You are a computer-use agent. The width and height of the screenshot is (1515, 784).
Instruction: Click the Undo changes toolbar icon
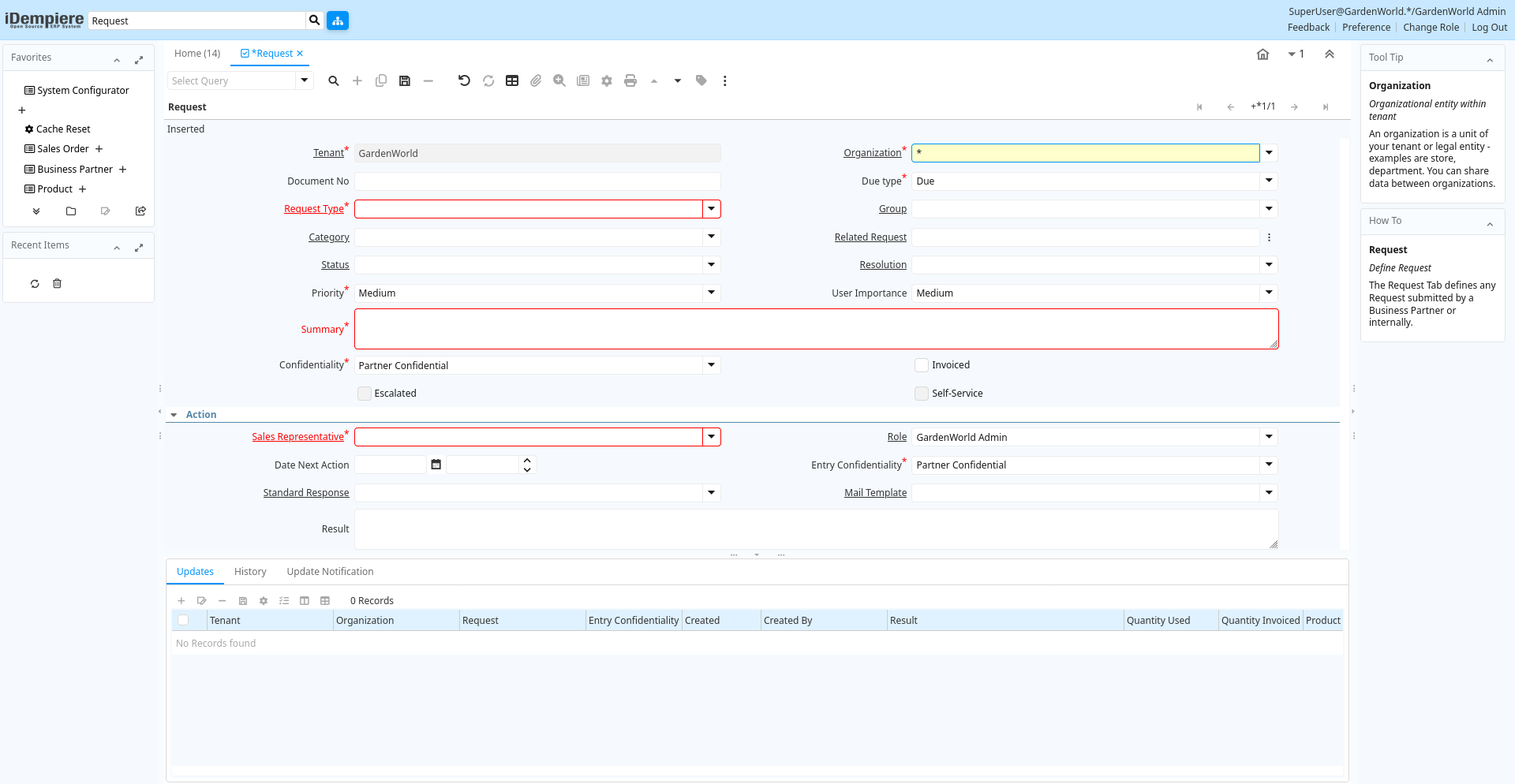pos(464,80)
